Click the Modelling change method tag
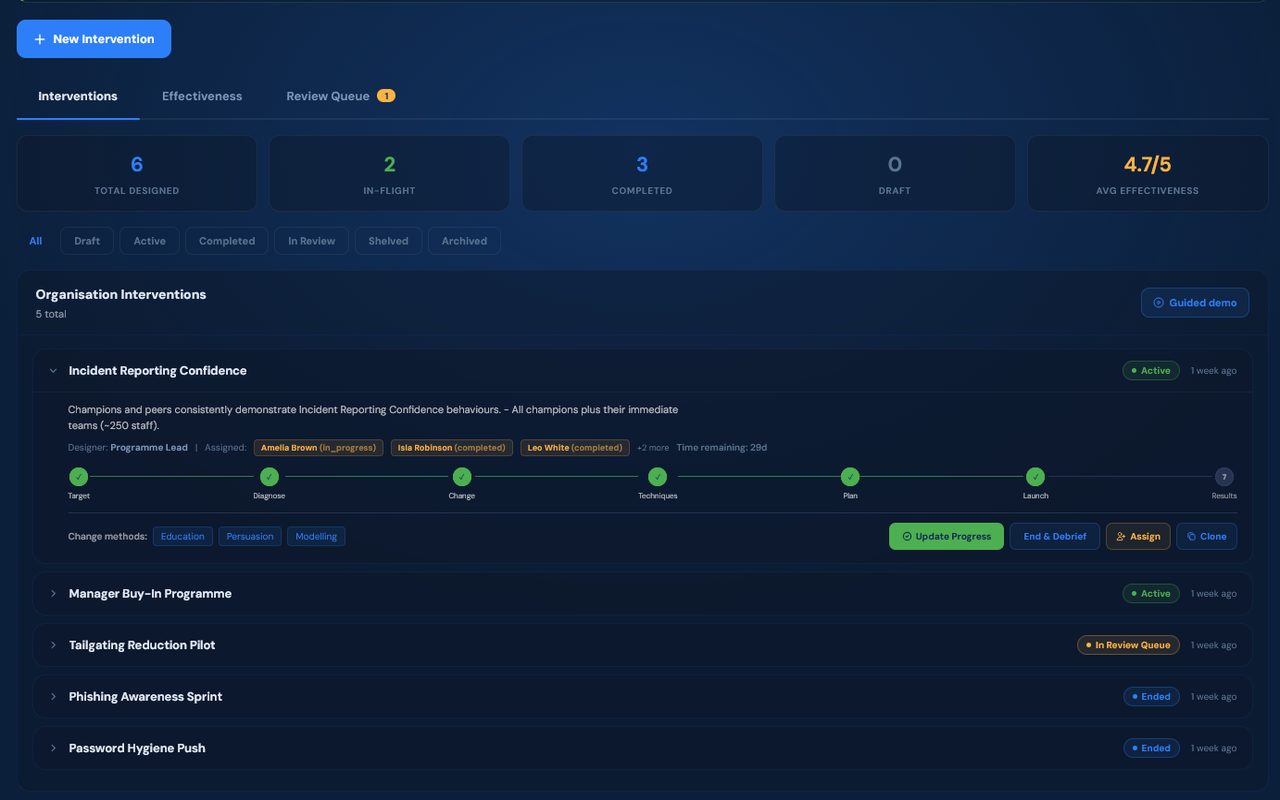This screenshot has width=1280, height=800. (x=316, y=537)
